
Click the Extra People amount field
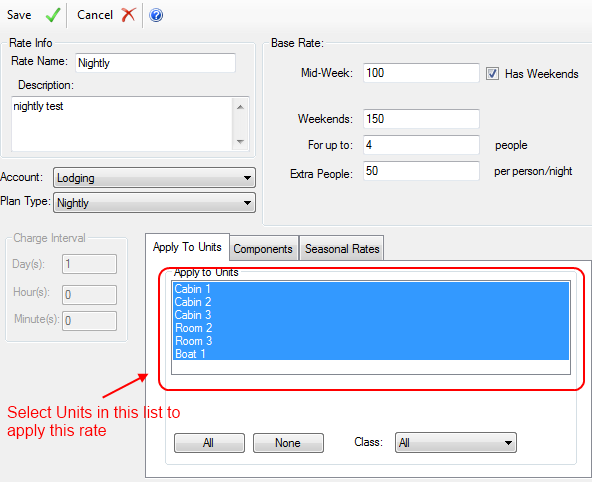point(421,171)
